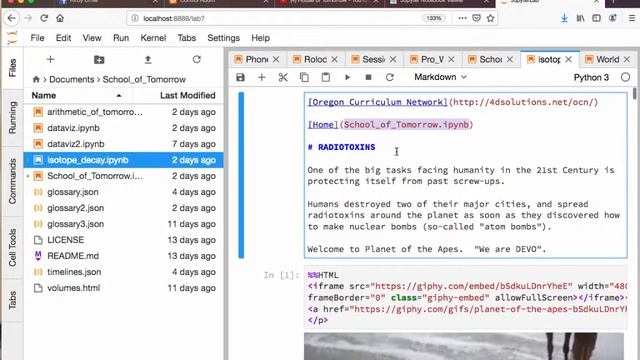This screenshot has width=640, height=360.
Task: Open the Help menu
Action: click(x=260, y=38)
